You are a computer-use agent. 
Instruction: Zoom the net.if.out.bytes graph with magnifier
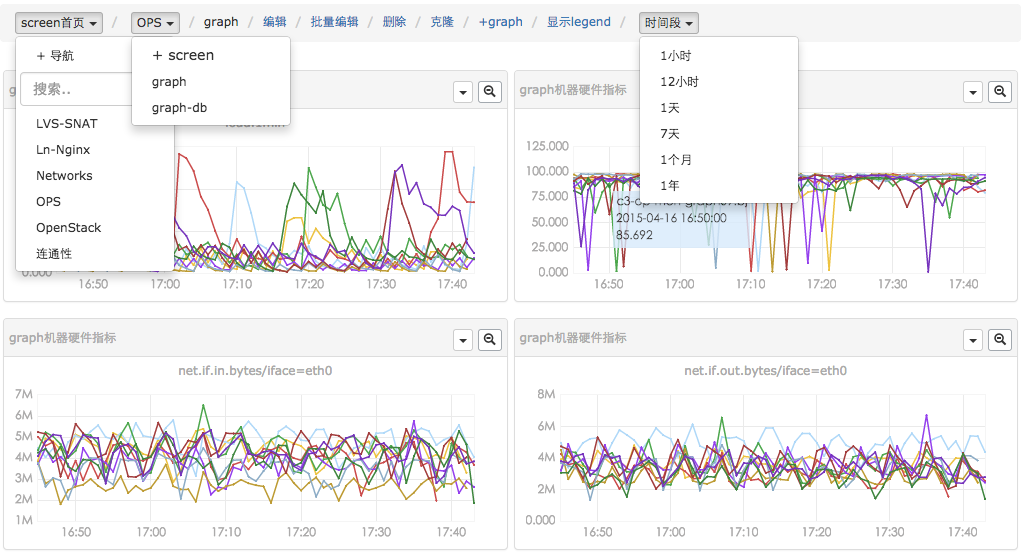click(x=1000, y=340)
